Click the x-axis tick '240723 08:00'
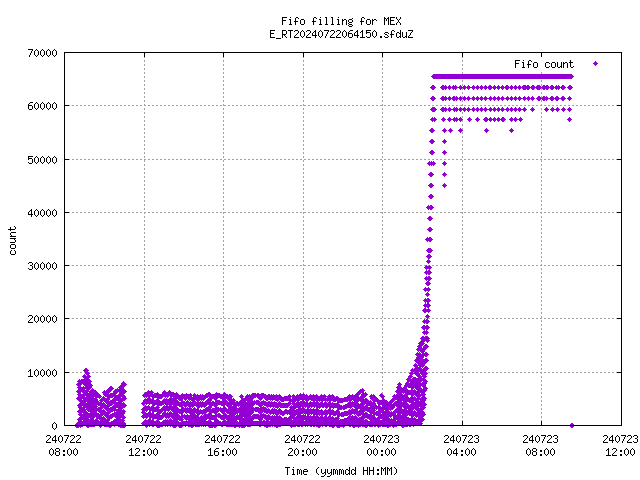This screenshot has width=640, height=480. tap(541, 446)
